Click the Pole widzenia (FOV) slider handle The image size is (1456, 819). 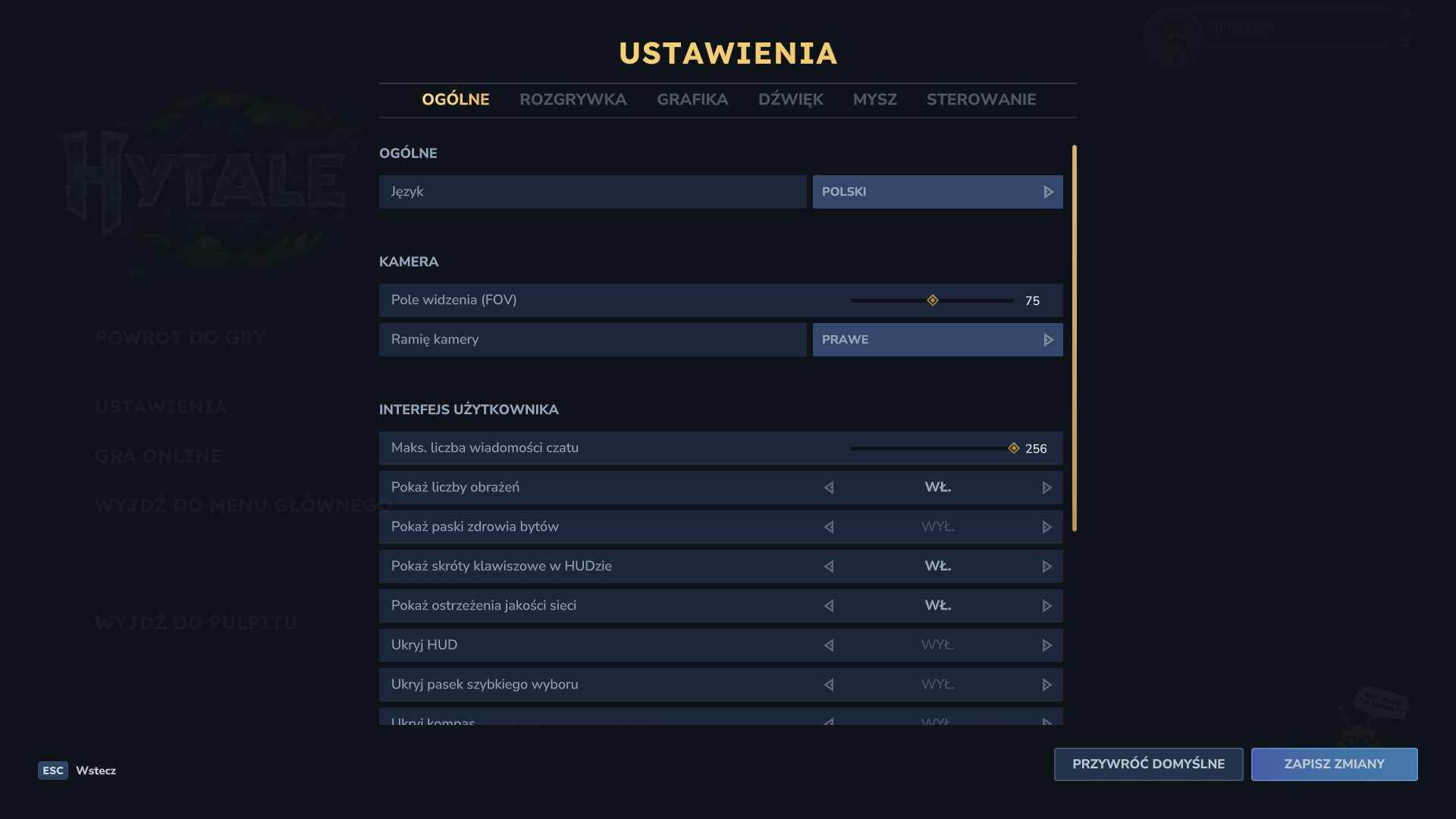[933, 300]
